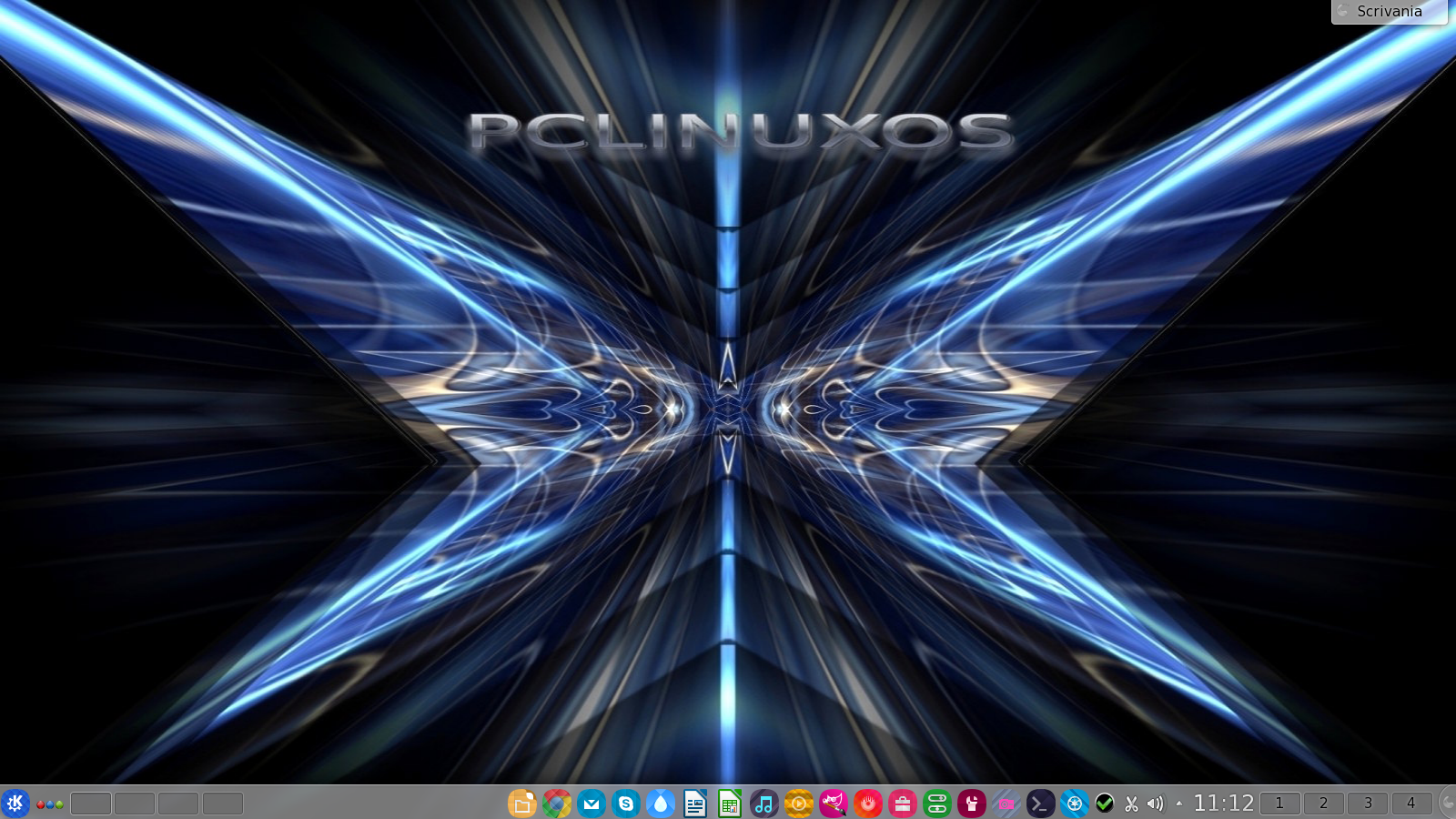Click the red circular hand icon
Image resolution: width=1456 pixels, height=819 pixels.
(x=868, y=804)
